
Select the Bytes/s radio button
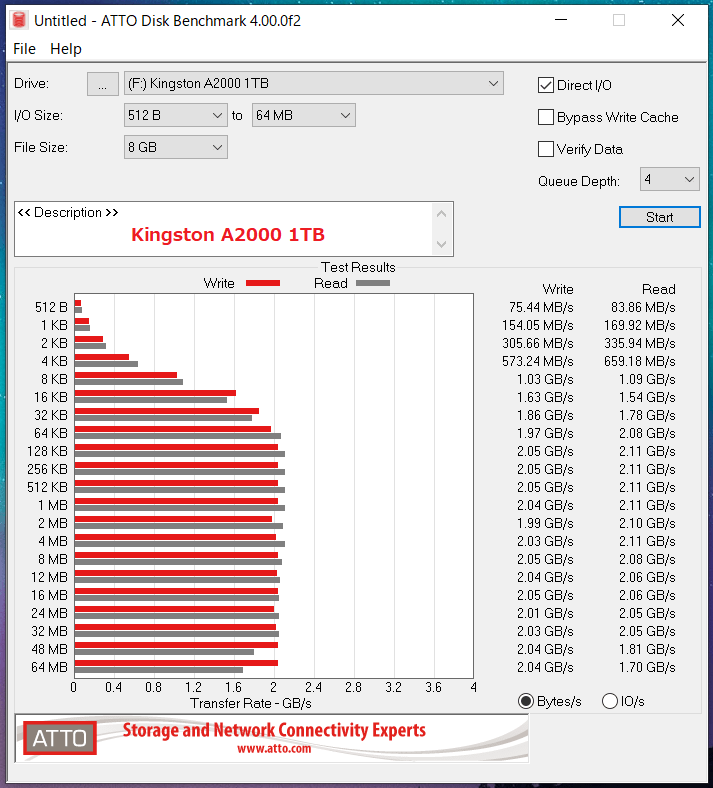pyautogui.click(x=526, y=701)
